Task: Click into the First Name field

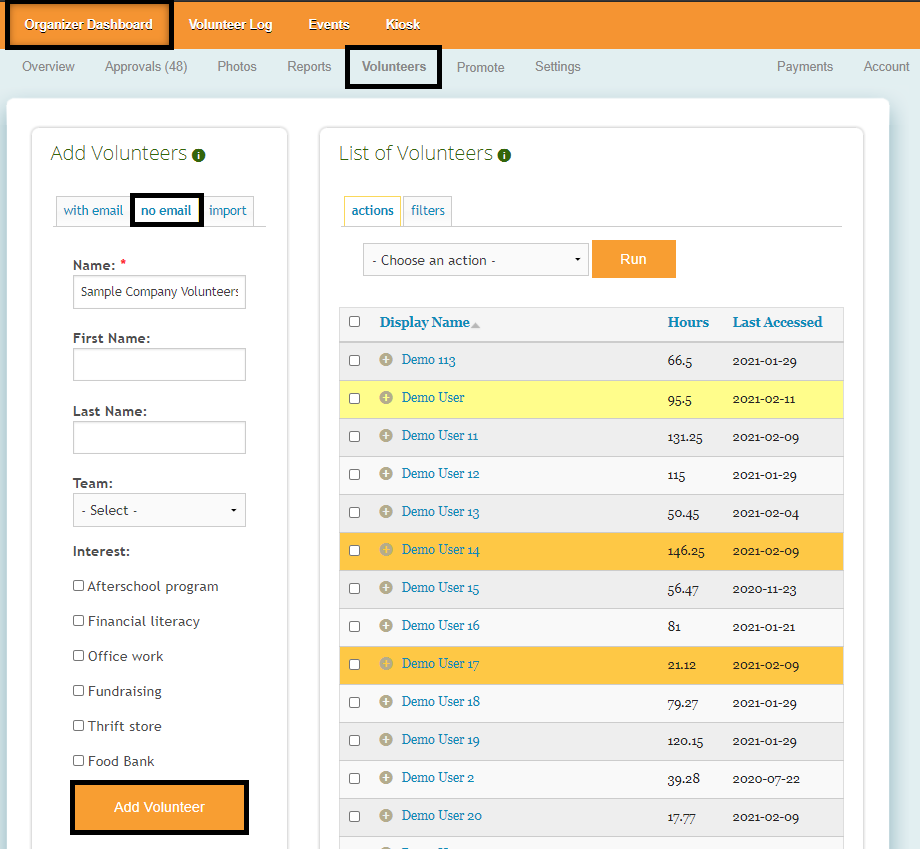Action: [x=159, y=365]
